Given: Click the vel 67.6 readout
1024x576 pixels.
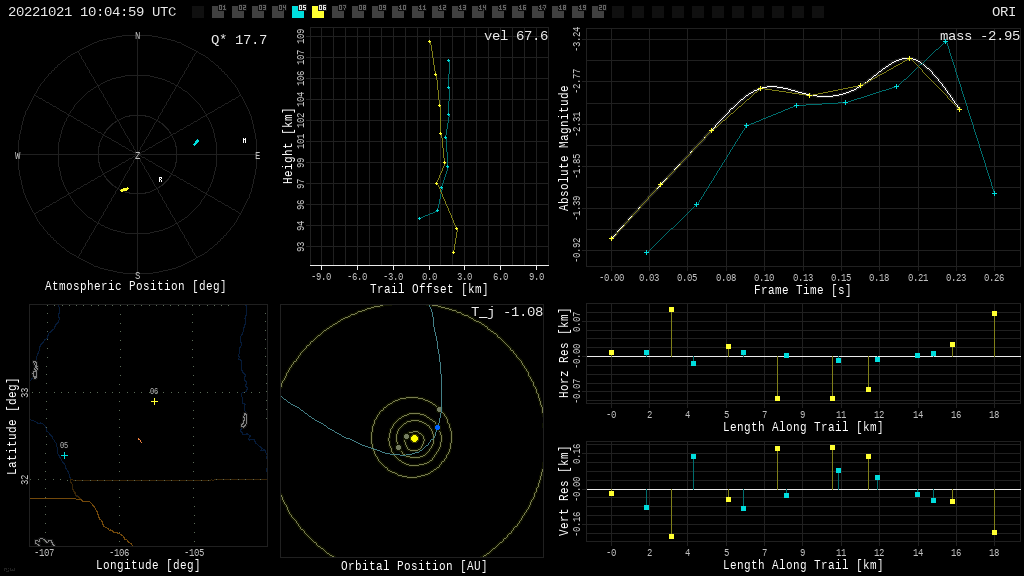Looking at the screenshot, I should [515, 36].
